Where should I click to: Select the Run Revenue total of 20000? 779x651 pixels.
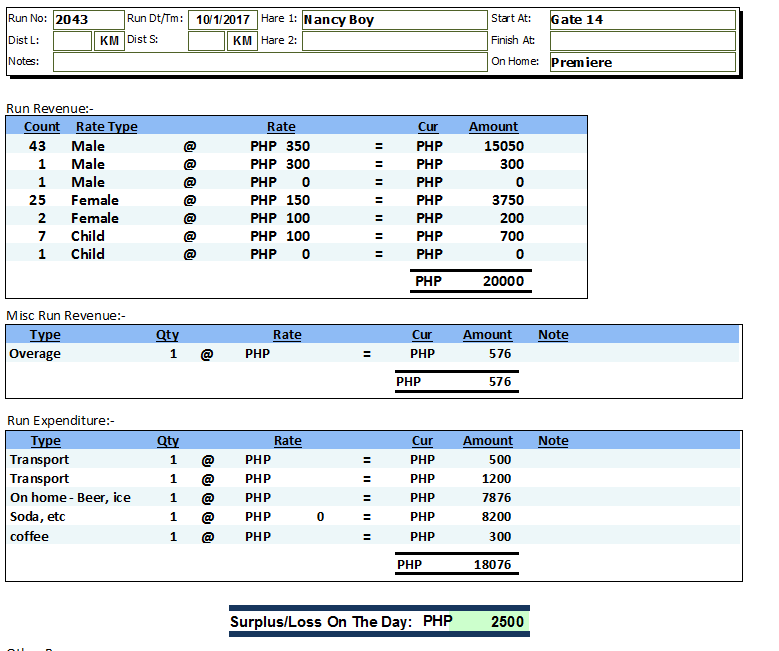click(503, 282)
